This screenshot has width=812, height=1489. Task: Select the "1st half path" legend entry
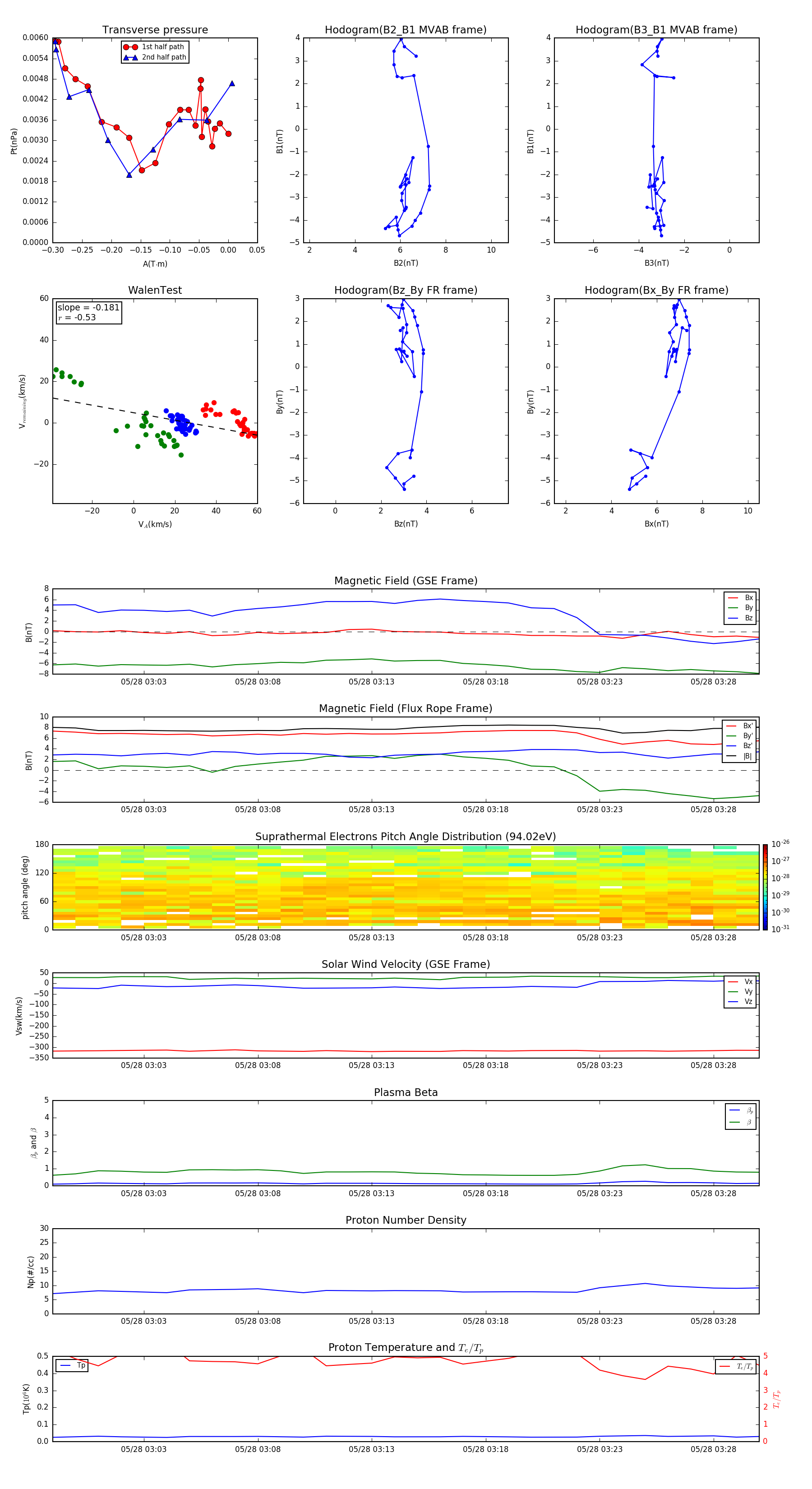(x=154, y=47)
